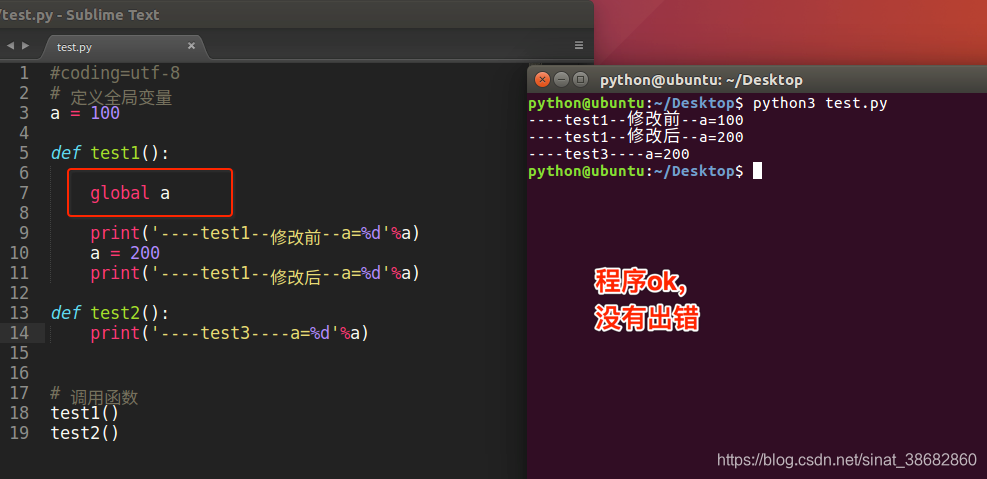Click terminal output '----test1--修改后--a=200'
Image resolution: width=987 pixels, height=479 pixels.
636,137
